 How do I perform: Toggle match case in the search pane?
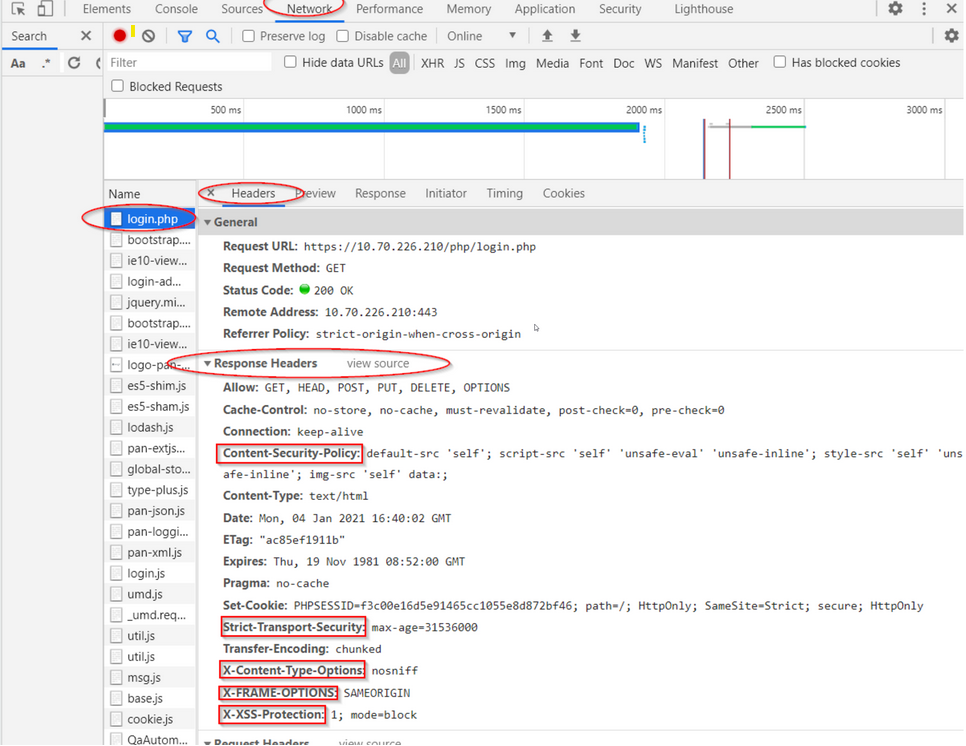coord(17,62)
